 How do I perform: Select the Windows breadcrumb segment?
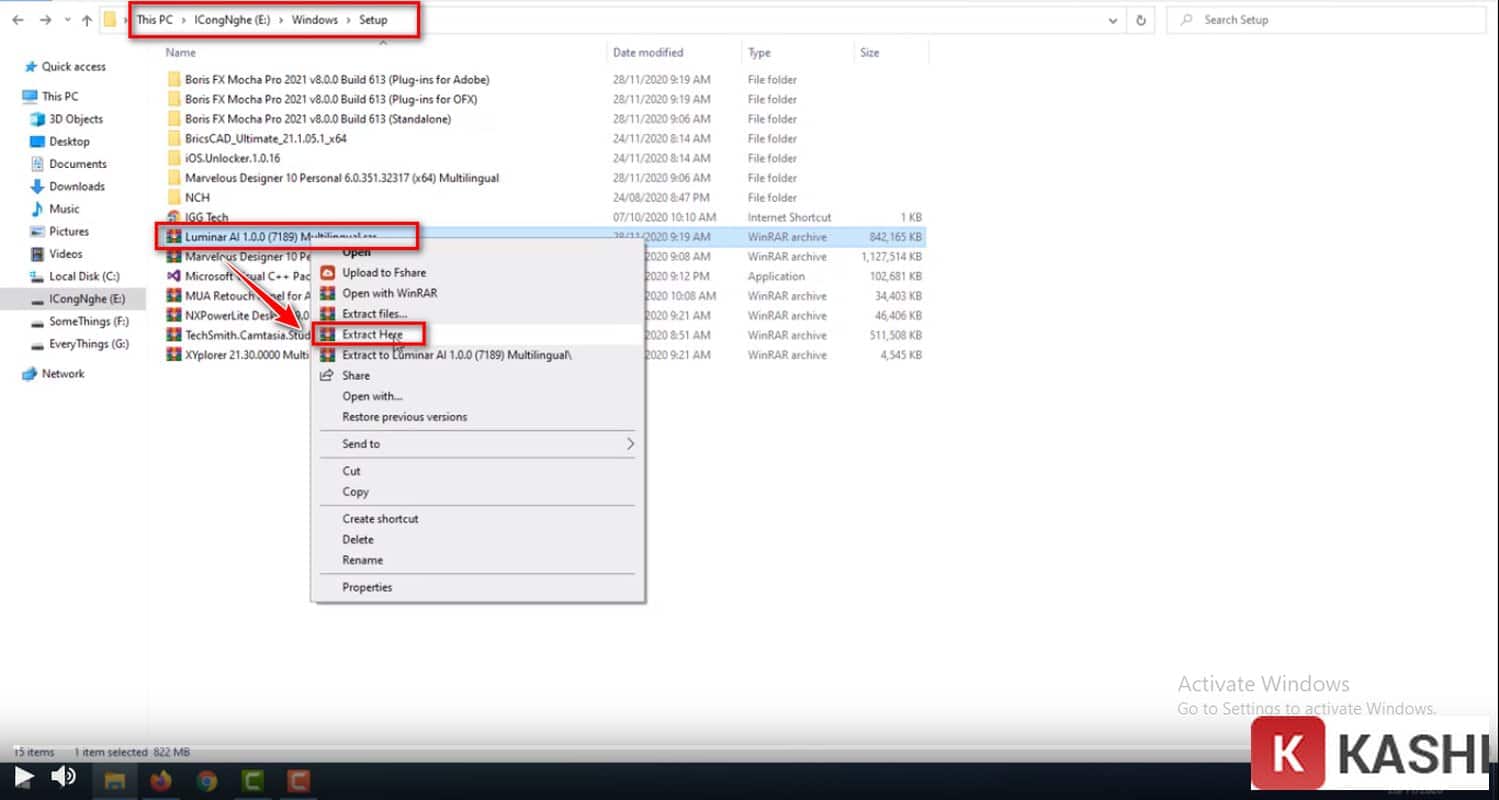point(314,20)
